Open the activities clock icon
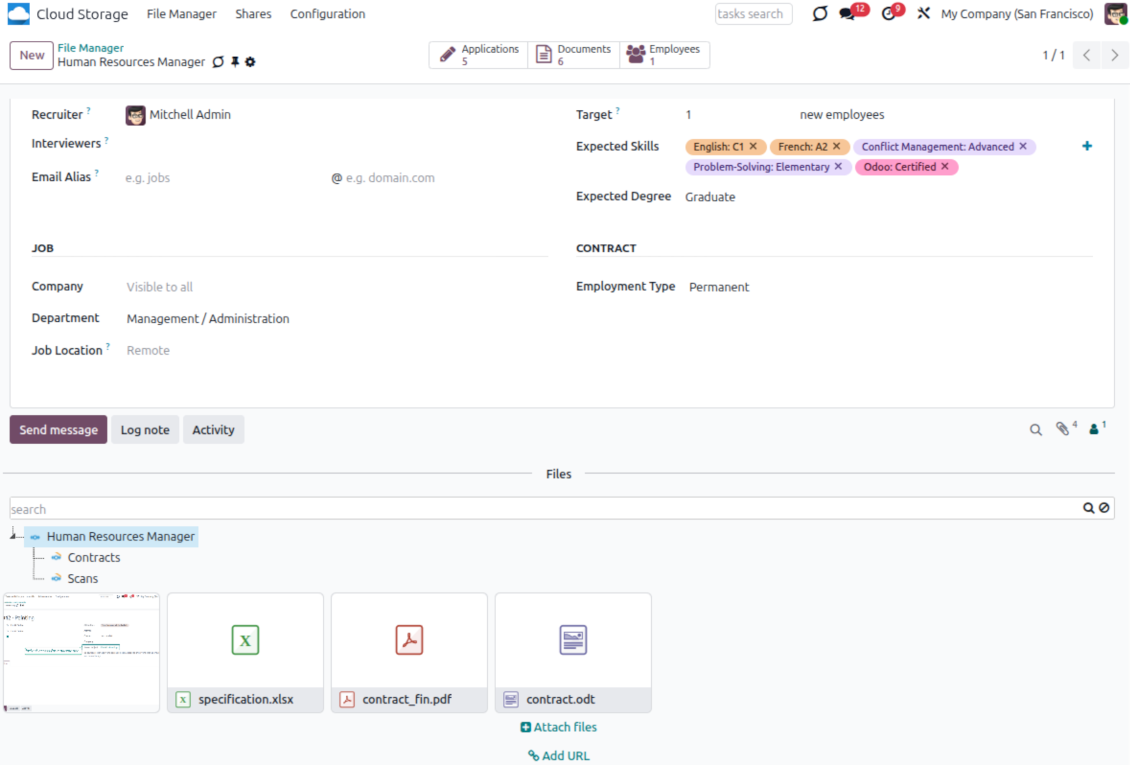The image size is (1130, 765). (888, 14)
